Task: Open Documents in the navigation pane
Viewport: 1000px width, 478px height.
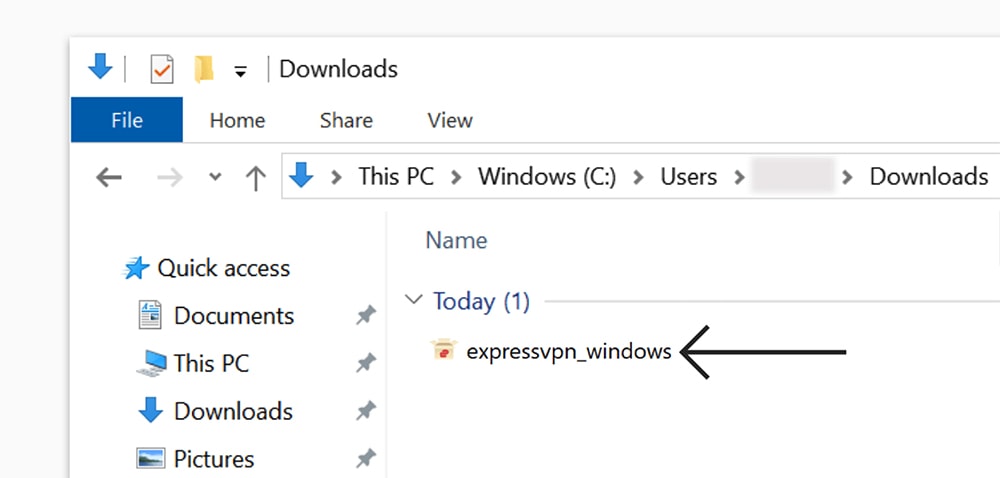Action: (x=233, y=316)
